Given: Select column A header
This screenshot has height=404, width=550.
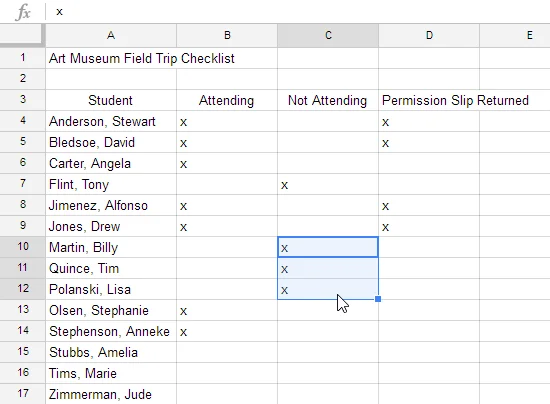Looking at the screenshot, I should 111,35.
